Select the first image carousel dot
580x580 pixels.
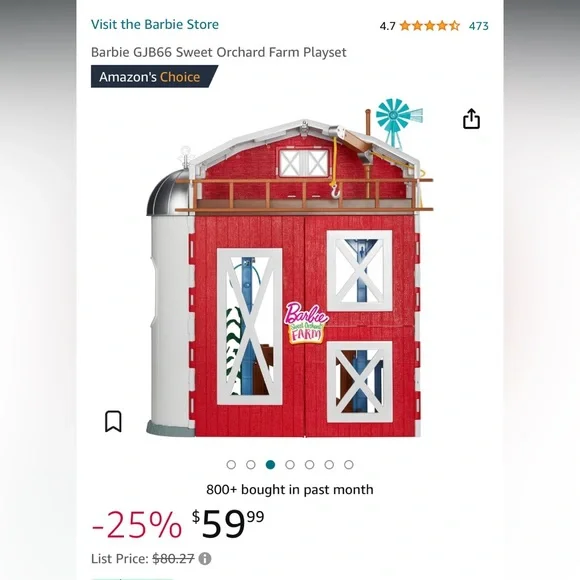click(231, 465)
